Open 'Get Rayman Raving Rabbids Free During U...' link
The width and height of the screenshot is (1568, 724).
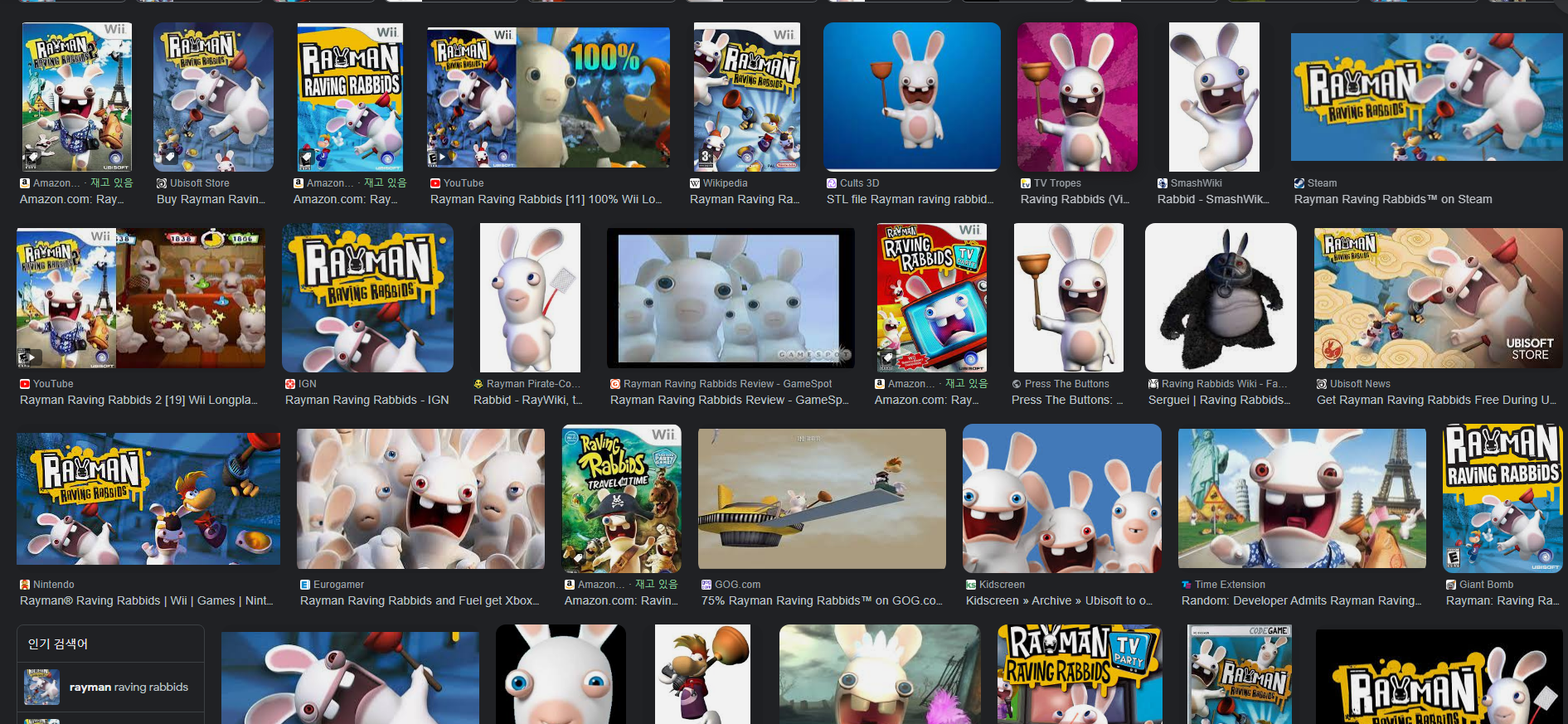1436,400
